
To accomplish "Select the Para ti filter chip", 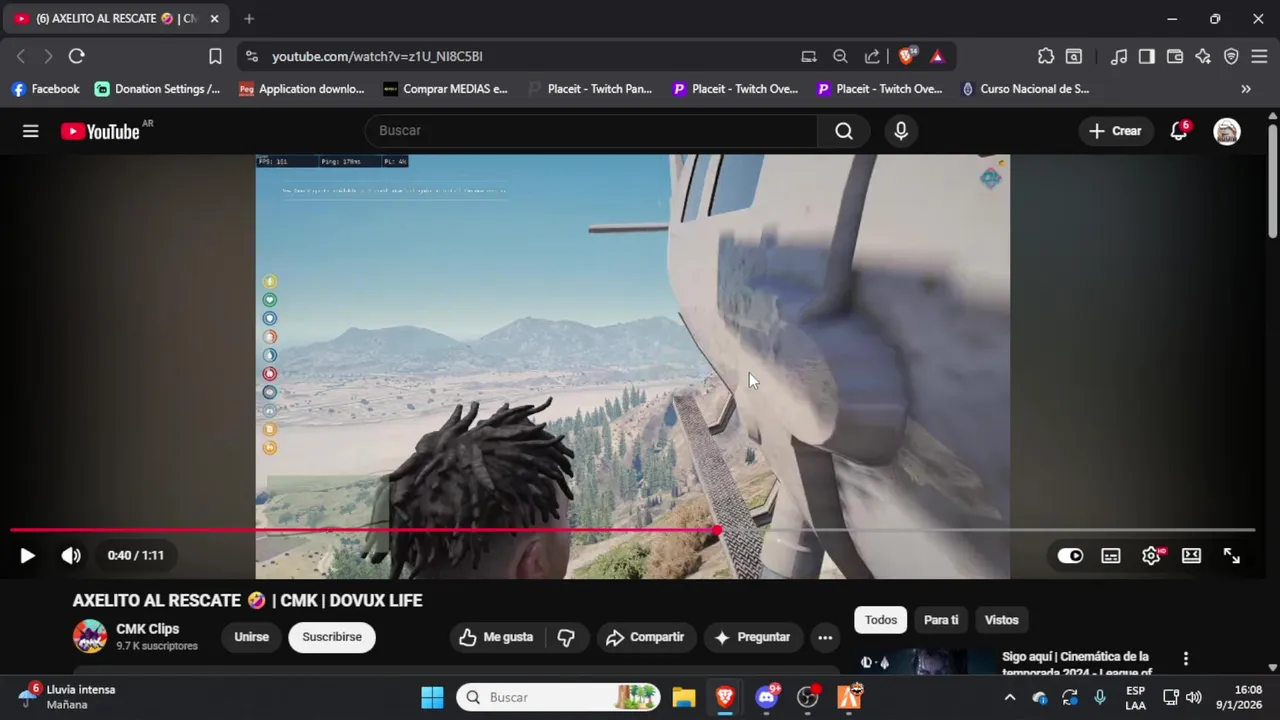I will coord(941,620).
